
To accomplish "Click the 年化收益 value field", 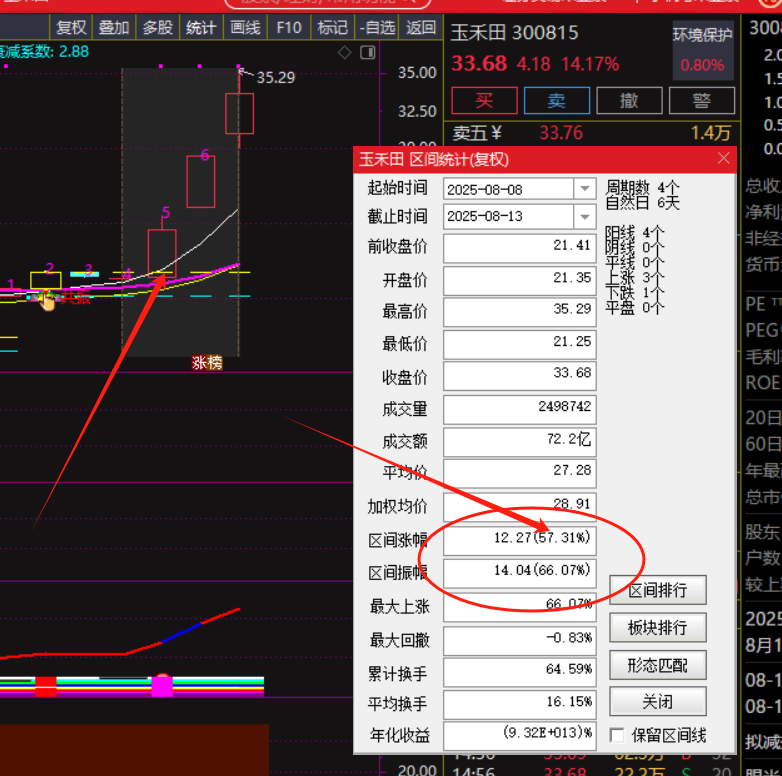I will point(520,736).
